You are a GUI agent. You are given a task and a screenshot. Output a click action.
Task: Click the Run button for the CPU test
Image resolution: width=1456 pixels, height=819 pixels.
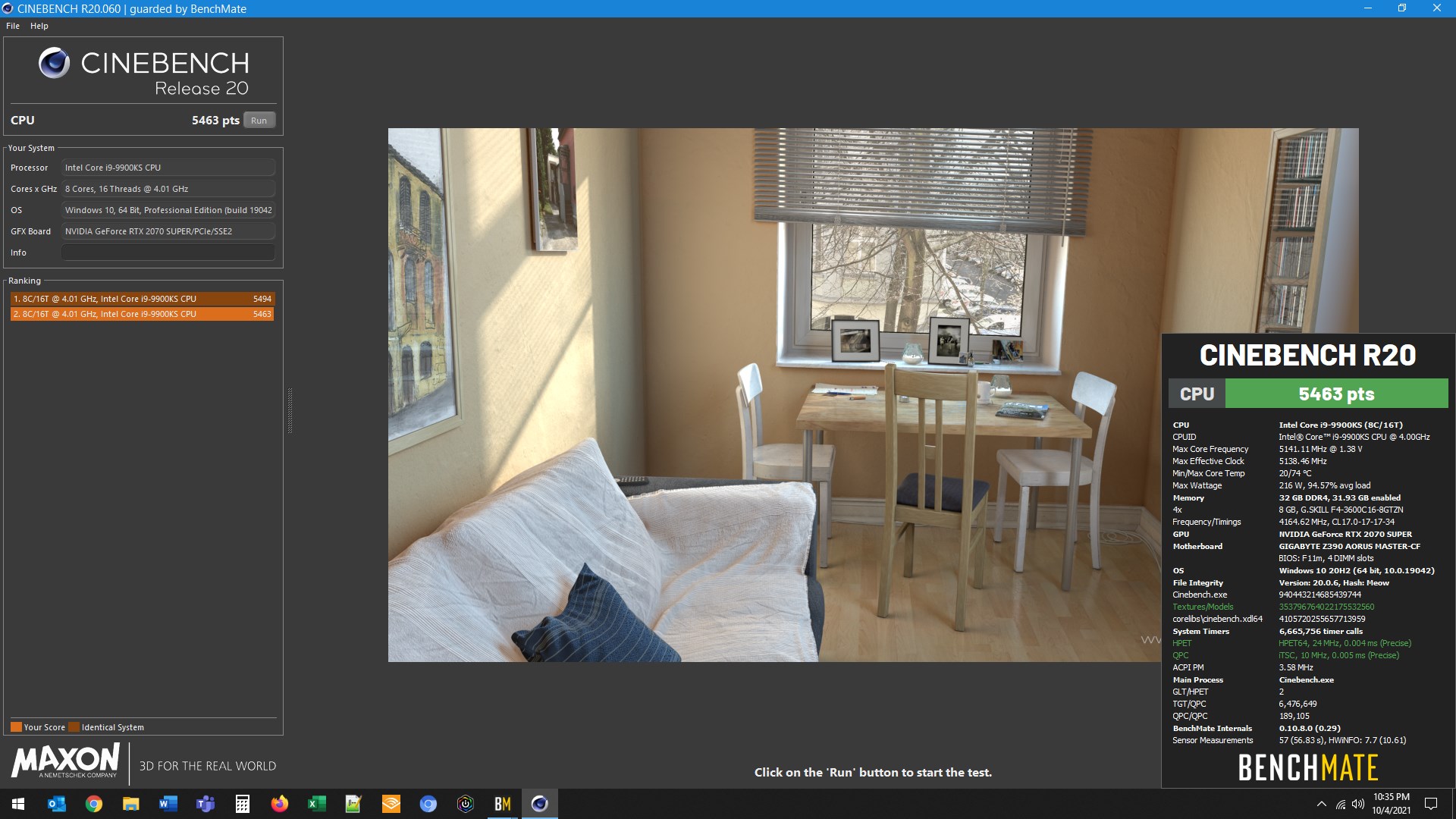coord(259,121)
